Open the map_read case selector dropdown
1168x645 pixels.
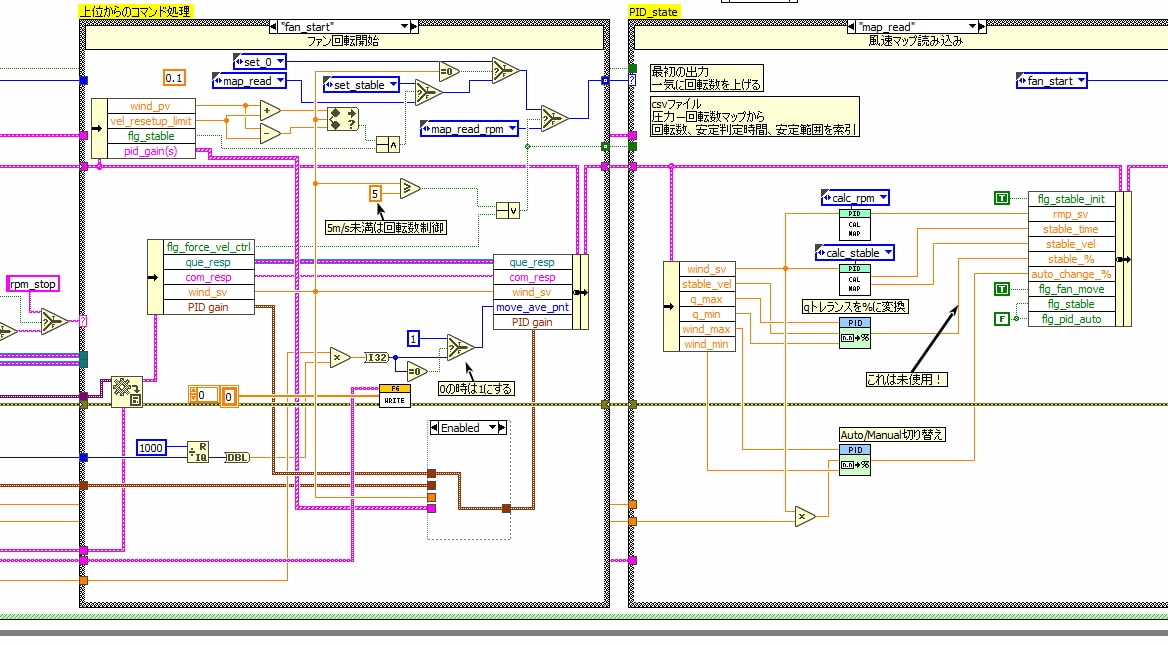tap(972, 26)
